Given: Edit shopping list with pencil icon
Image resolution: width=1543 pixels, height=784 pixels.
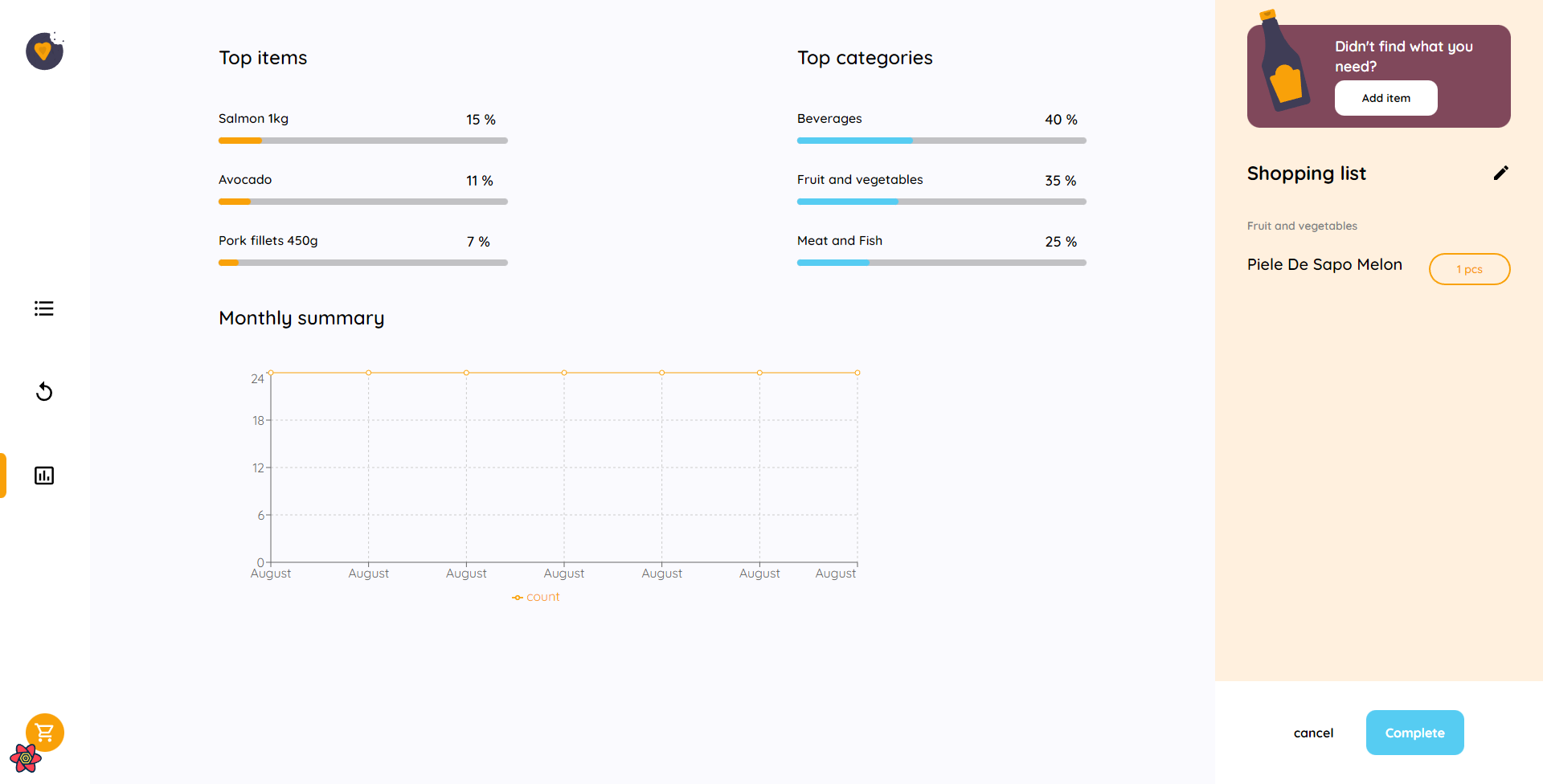Looking at the screenshot, I should tap(1501, 173).
